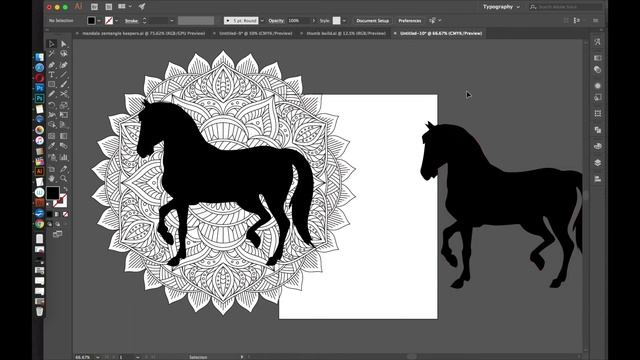Open the graphic Style dropdown arrow
640x360 pixels.
[344, 20]
